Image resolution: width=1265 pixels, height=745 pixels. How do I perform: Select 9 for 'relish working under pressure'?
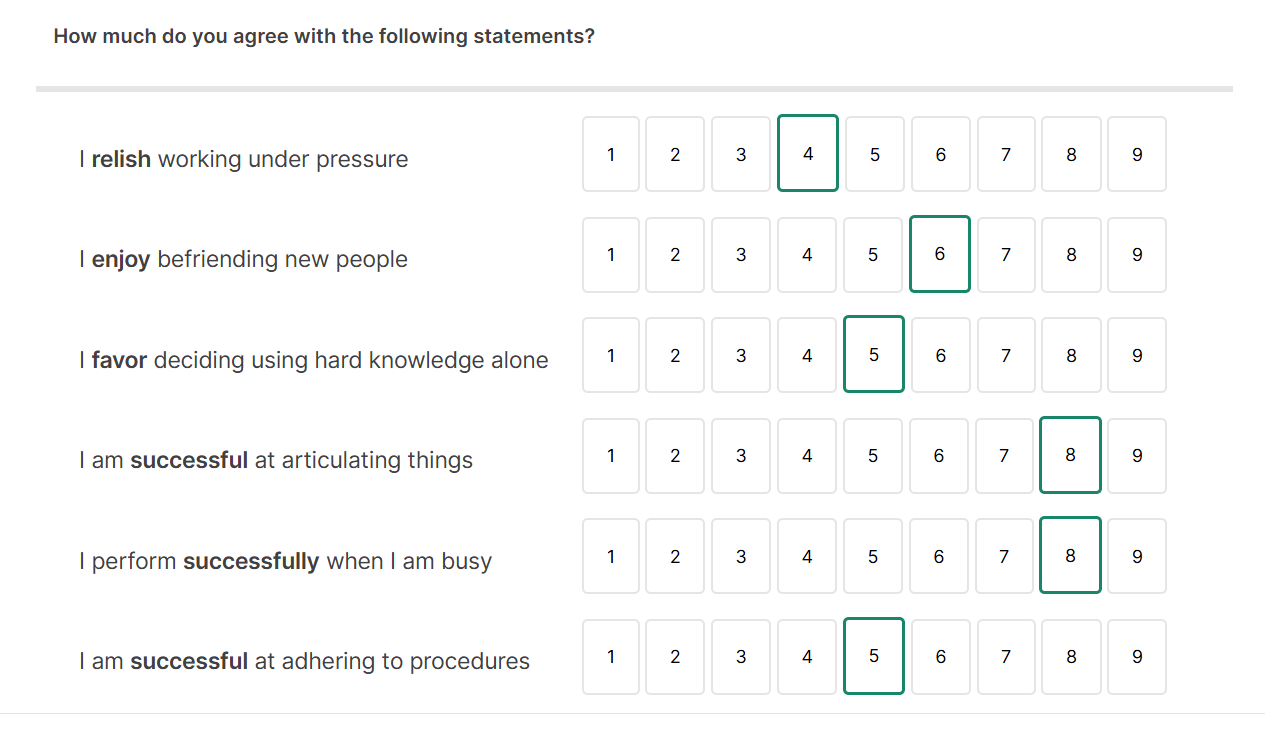point(1137,154)
